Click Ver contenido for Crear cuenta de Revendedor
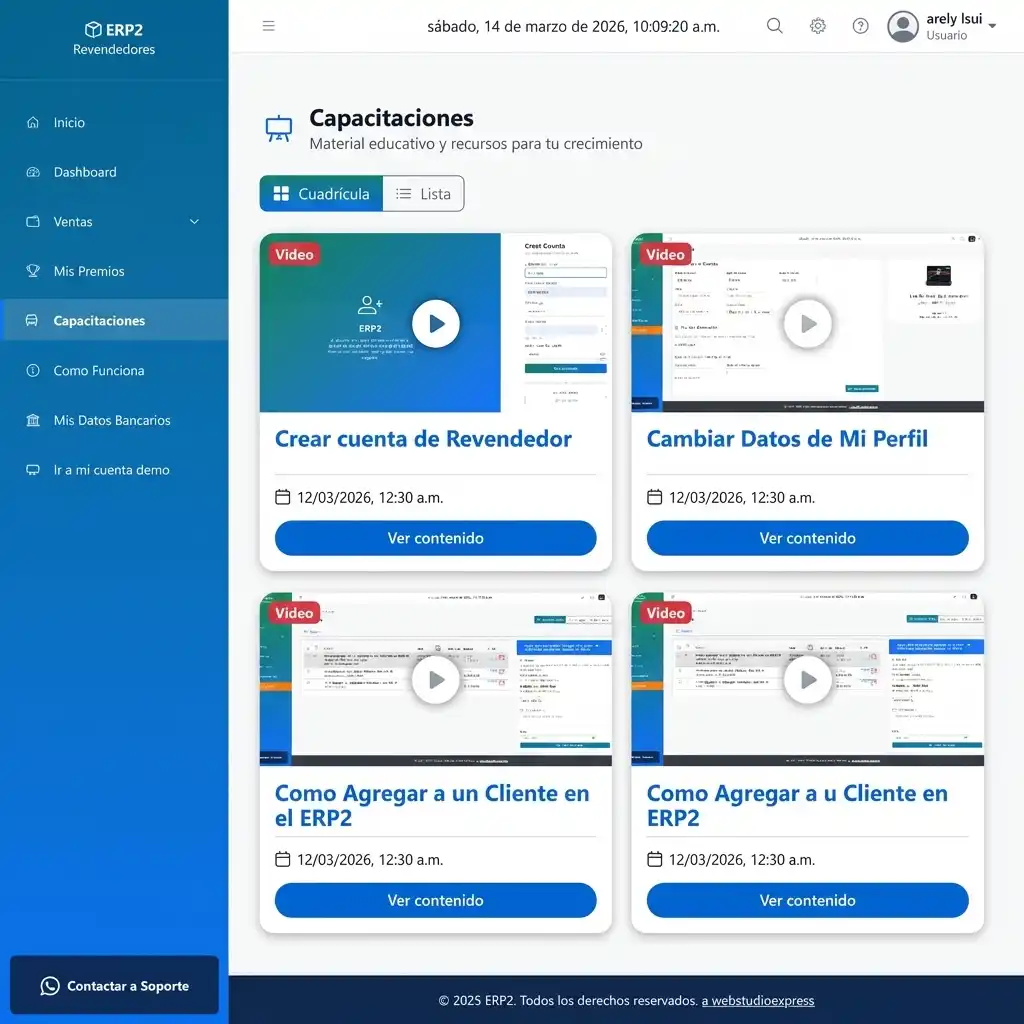1024x1024 pixels. 435,538
